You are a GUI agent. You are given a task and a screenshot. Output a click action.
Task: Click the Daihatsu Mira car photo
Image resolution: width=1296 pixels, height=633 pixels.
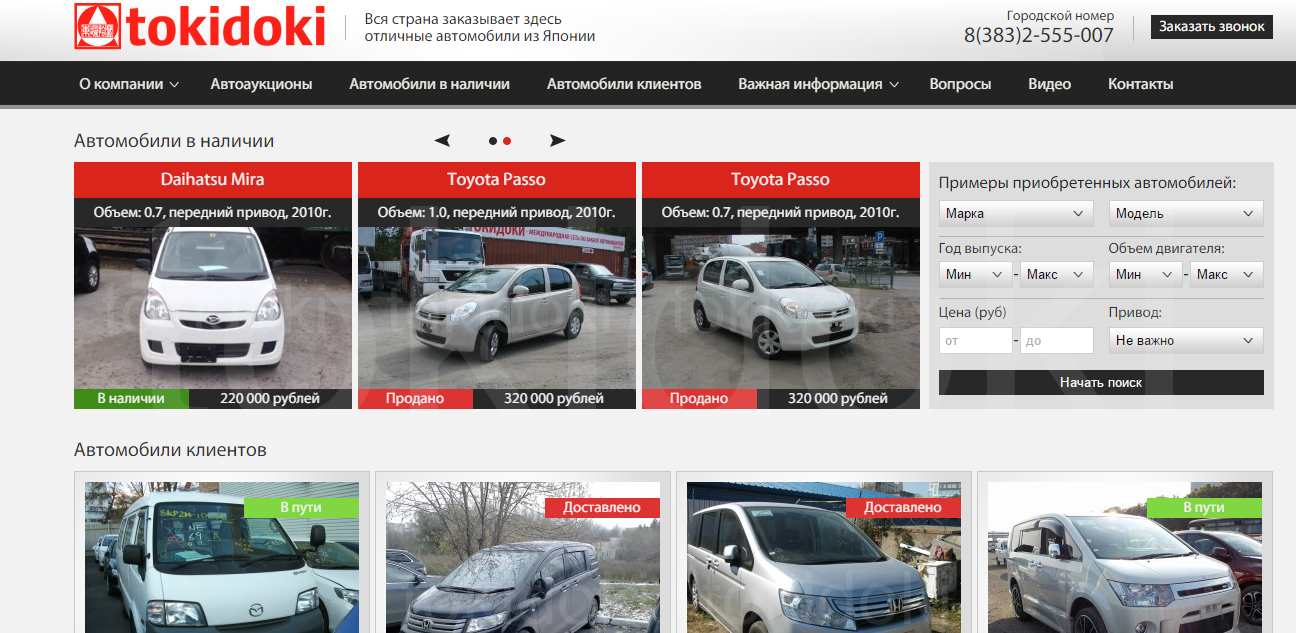(213, 308)
